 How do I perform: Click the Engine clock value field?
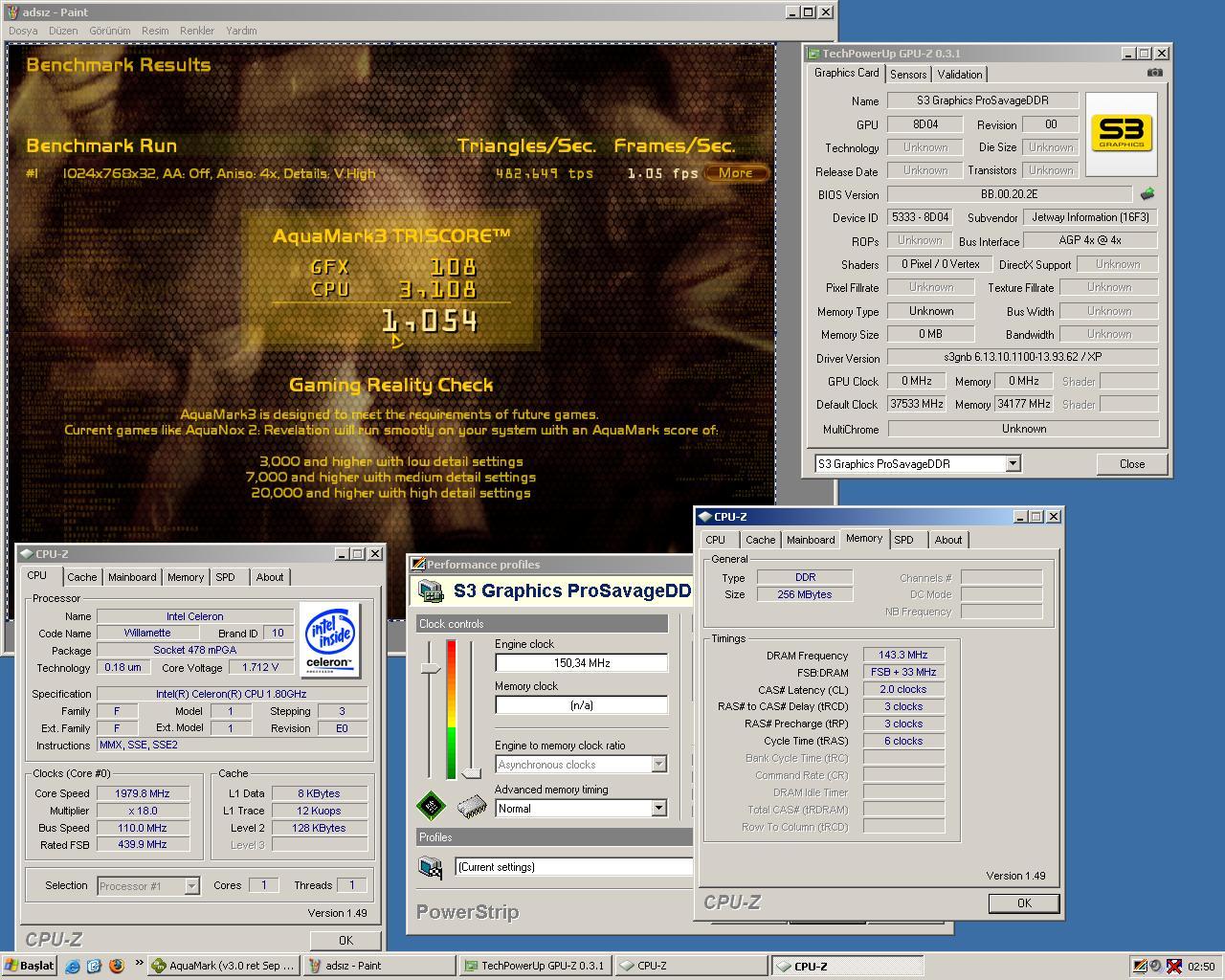tap(581, 663)
